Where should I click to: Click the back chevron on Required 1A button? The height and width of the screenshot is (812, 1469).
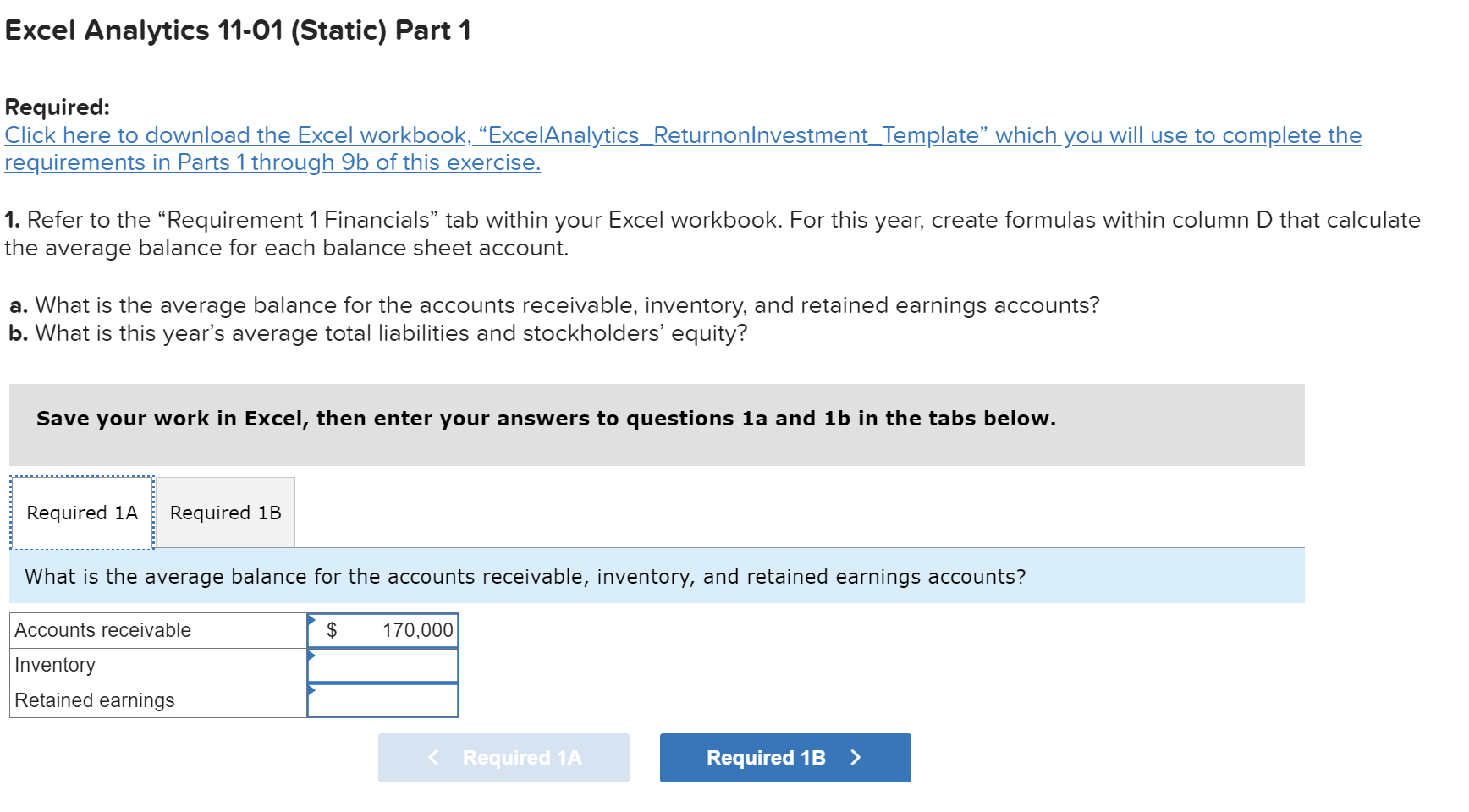(x=434, y=757)
